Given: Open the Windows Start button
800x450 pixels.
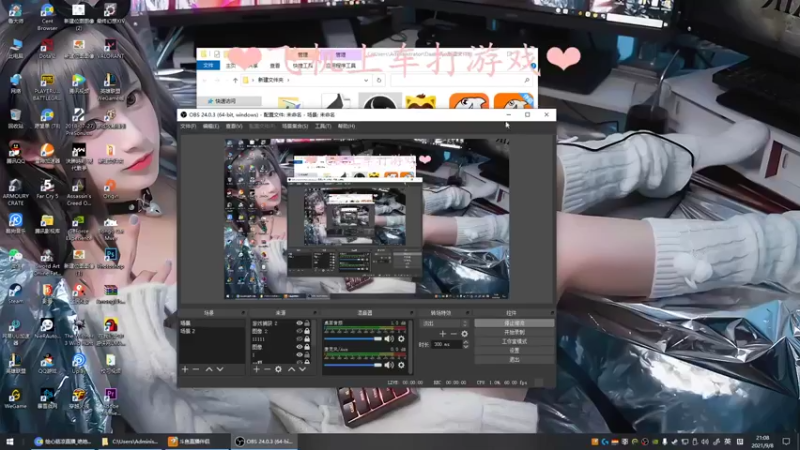Looking at the screenshot, I should tap(10, 441).
